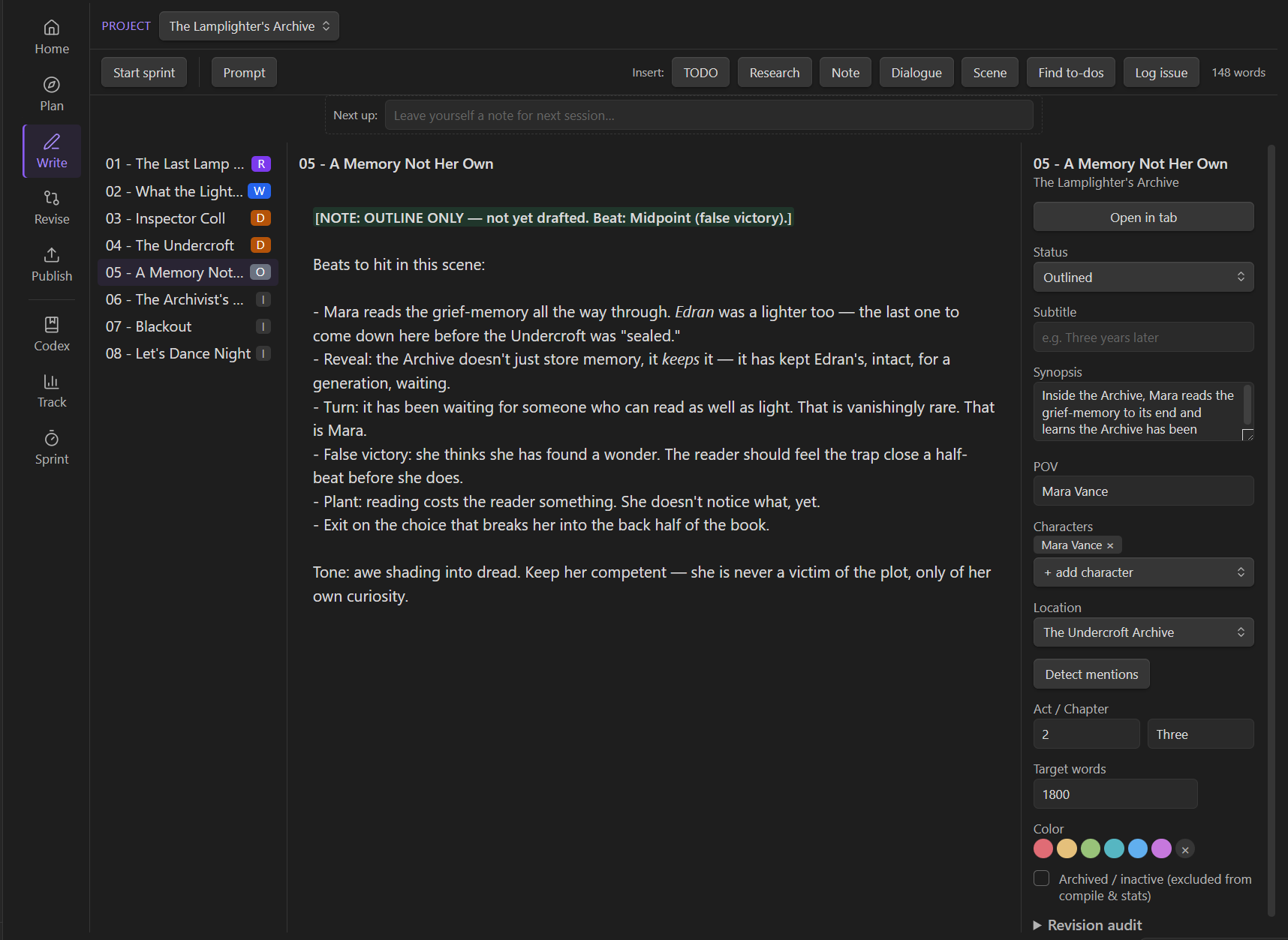Viewport: 1288px width, 940px height.
Task: Open the project selector dropdown
Action: (249, 26)
